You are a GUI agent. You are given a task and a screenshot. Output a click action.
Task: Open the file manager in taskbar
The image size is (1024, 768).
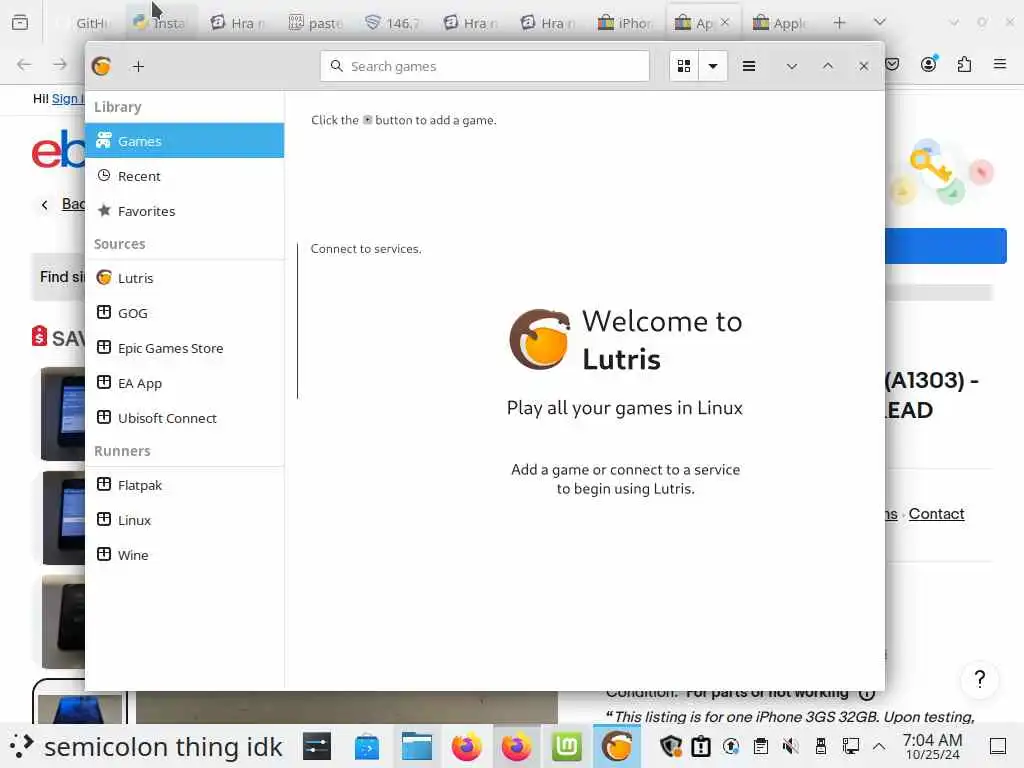tap(417, 746)
